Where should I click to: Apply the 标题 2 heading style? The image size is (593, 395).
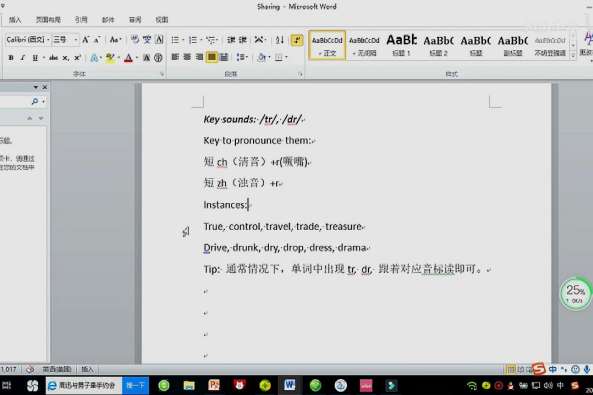pyautogui.click(x=439, y=45)
